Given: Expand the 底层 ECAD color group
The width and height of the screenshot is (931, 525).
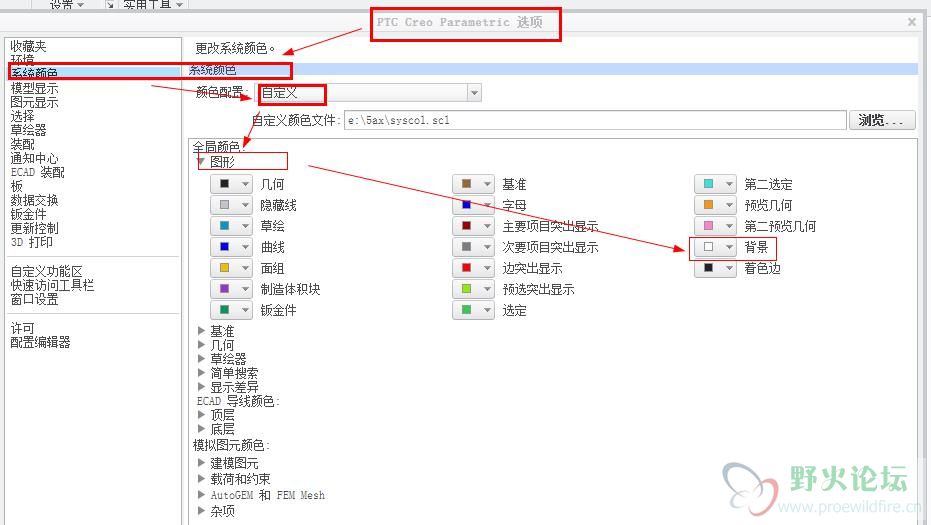Looking at the screenshot, I should (x=201, y=429).
